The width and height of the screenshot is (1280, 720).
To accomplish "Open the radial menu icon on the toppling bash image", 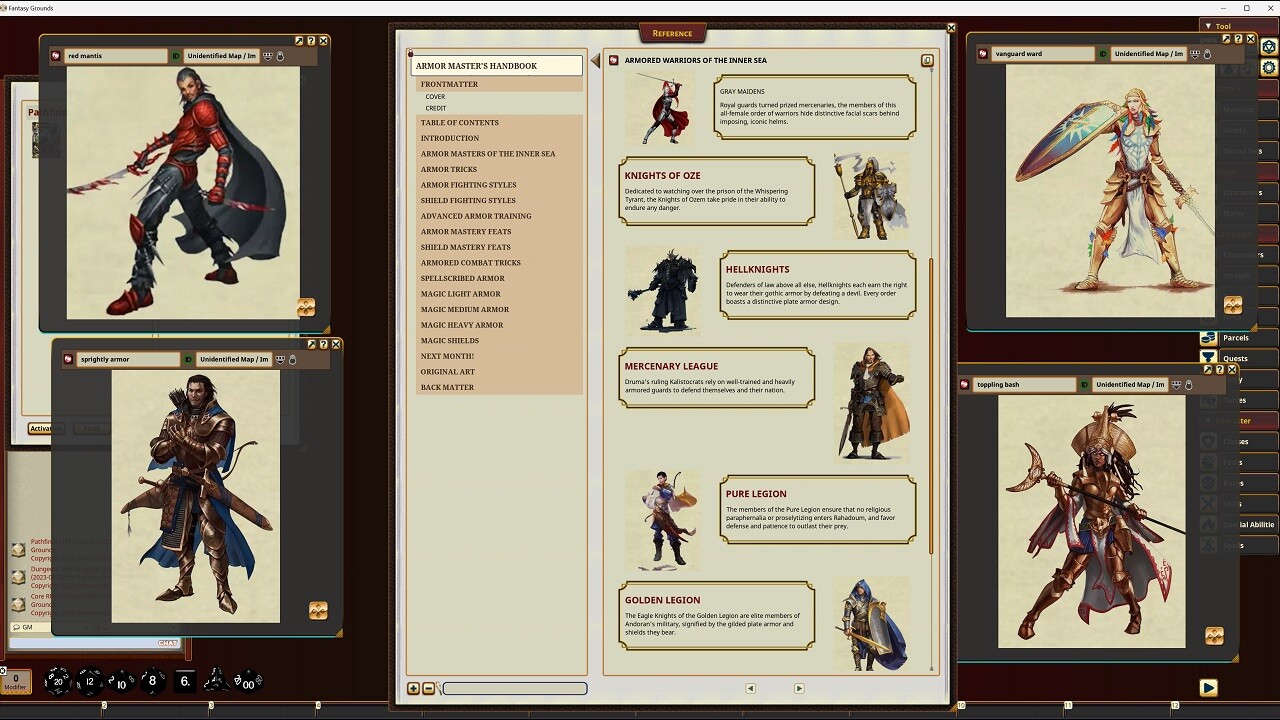I will [1216, 635].
